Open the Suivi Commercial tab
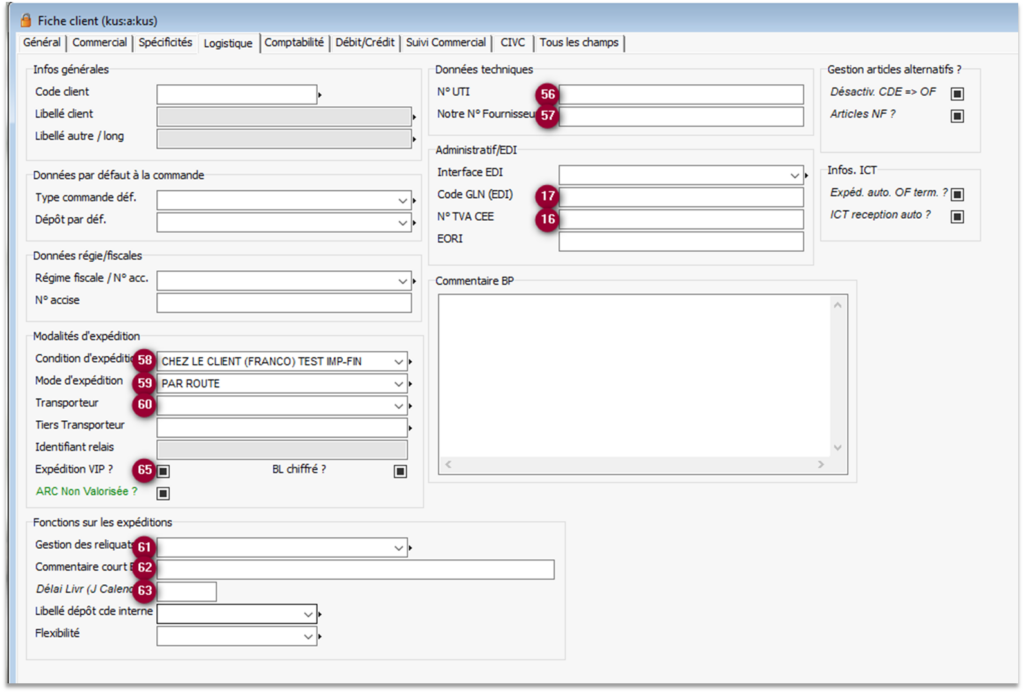Viewport: 1024px width, 693px height. 446,43
